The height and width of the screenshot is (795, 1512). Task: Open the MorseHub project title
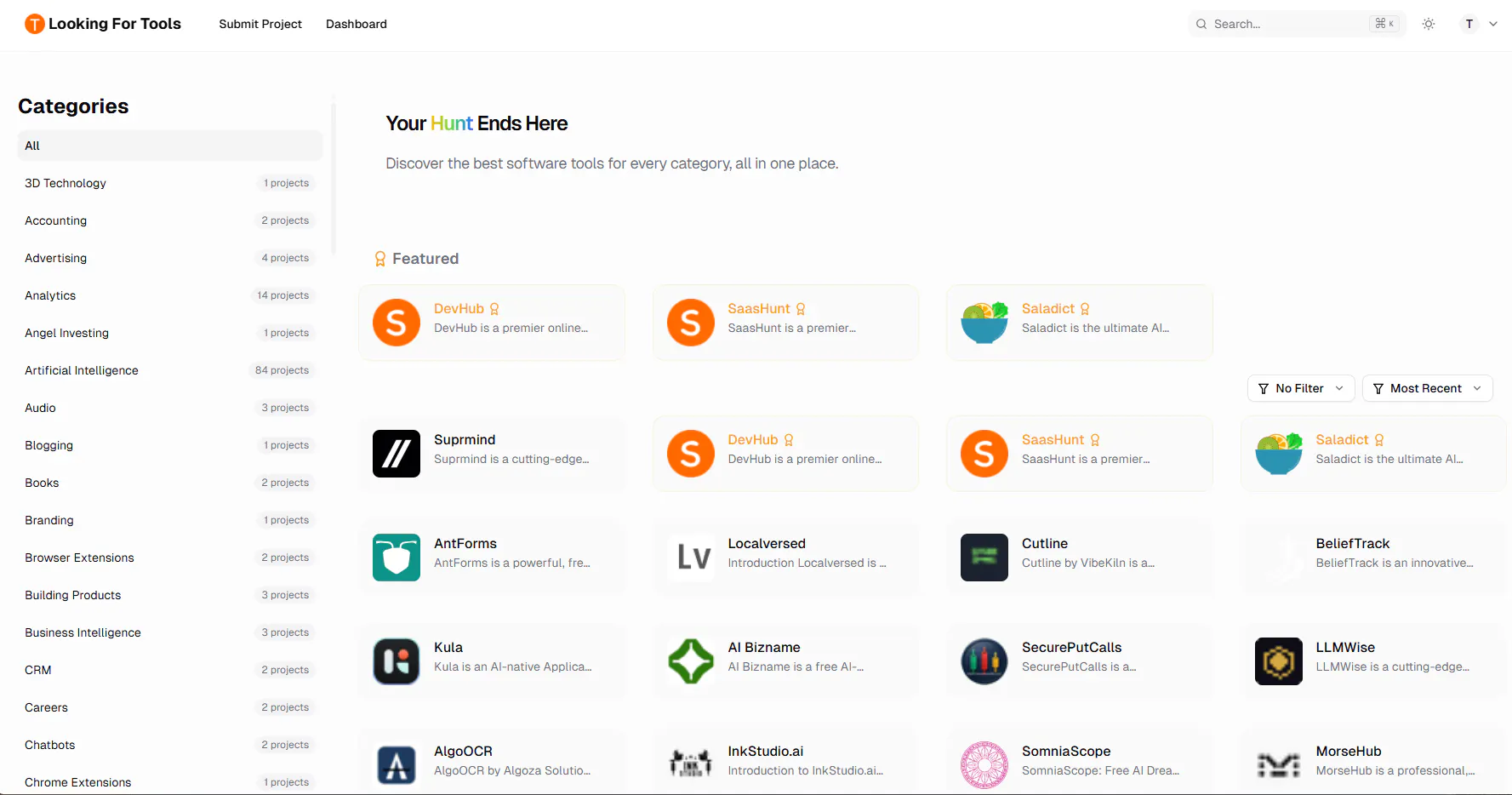[1348, 751]
